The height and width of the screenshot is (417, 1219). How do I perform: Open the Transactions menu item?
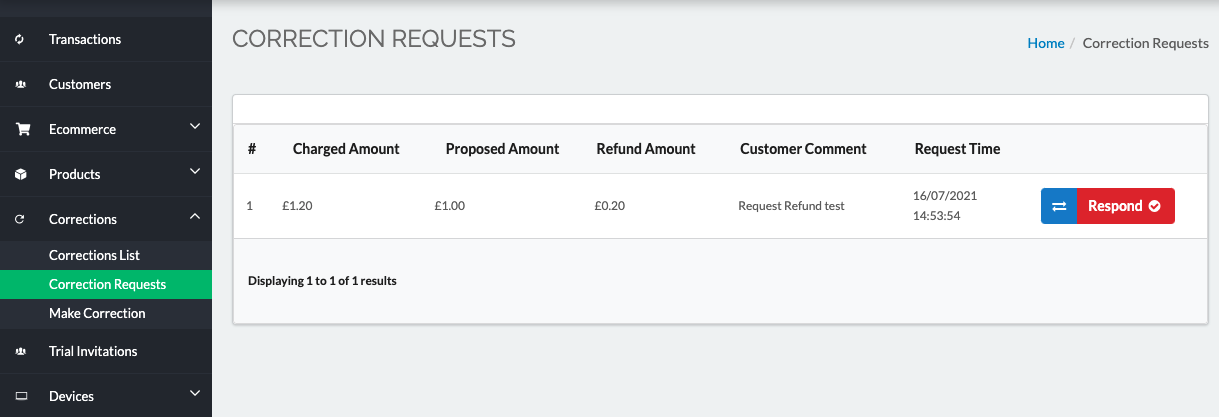coord(85,40)
